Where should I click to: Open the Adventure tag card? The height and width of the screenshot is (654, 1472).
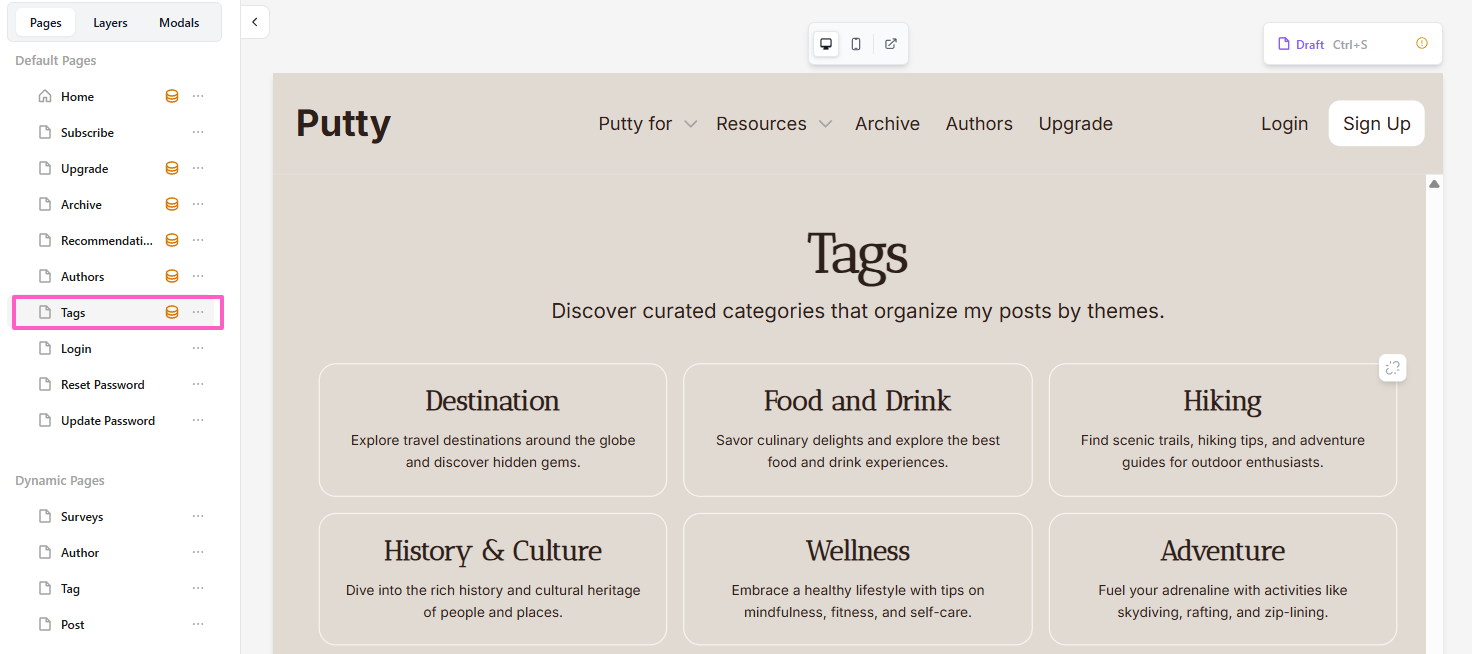coord(1223,579)
